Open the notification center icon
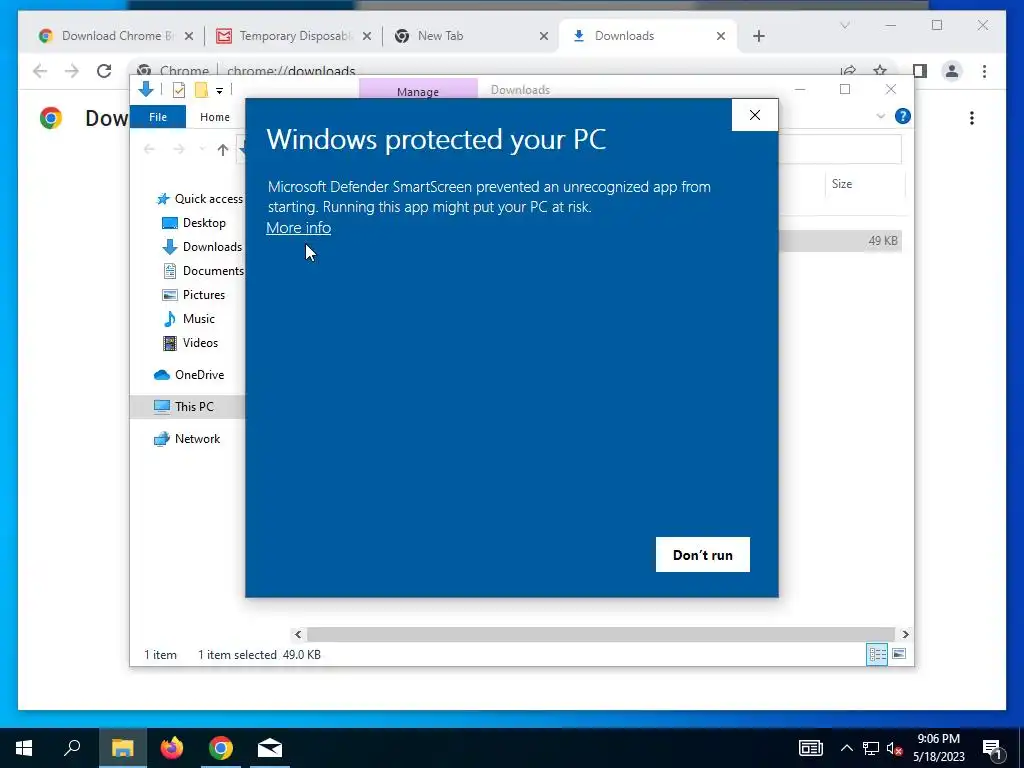The height and width of the screenshot is (768, 1024). tap(993, 748)
